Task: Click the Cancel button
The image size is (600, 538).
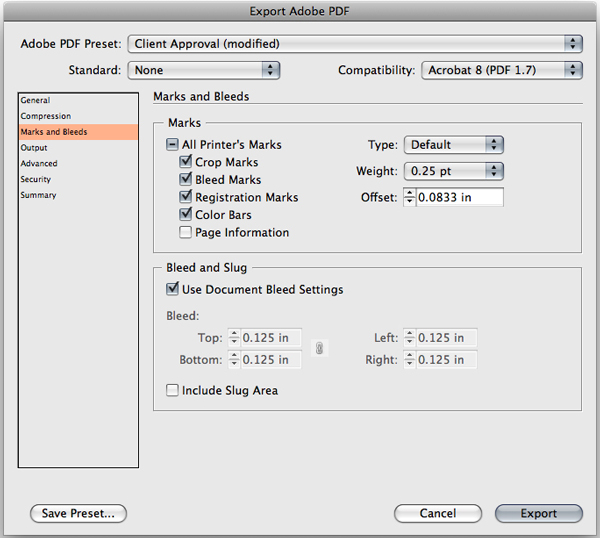Action: [x=438, y=513]
